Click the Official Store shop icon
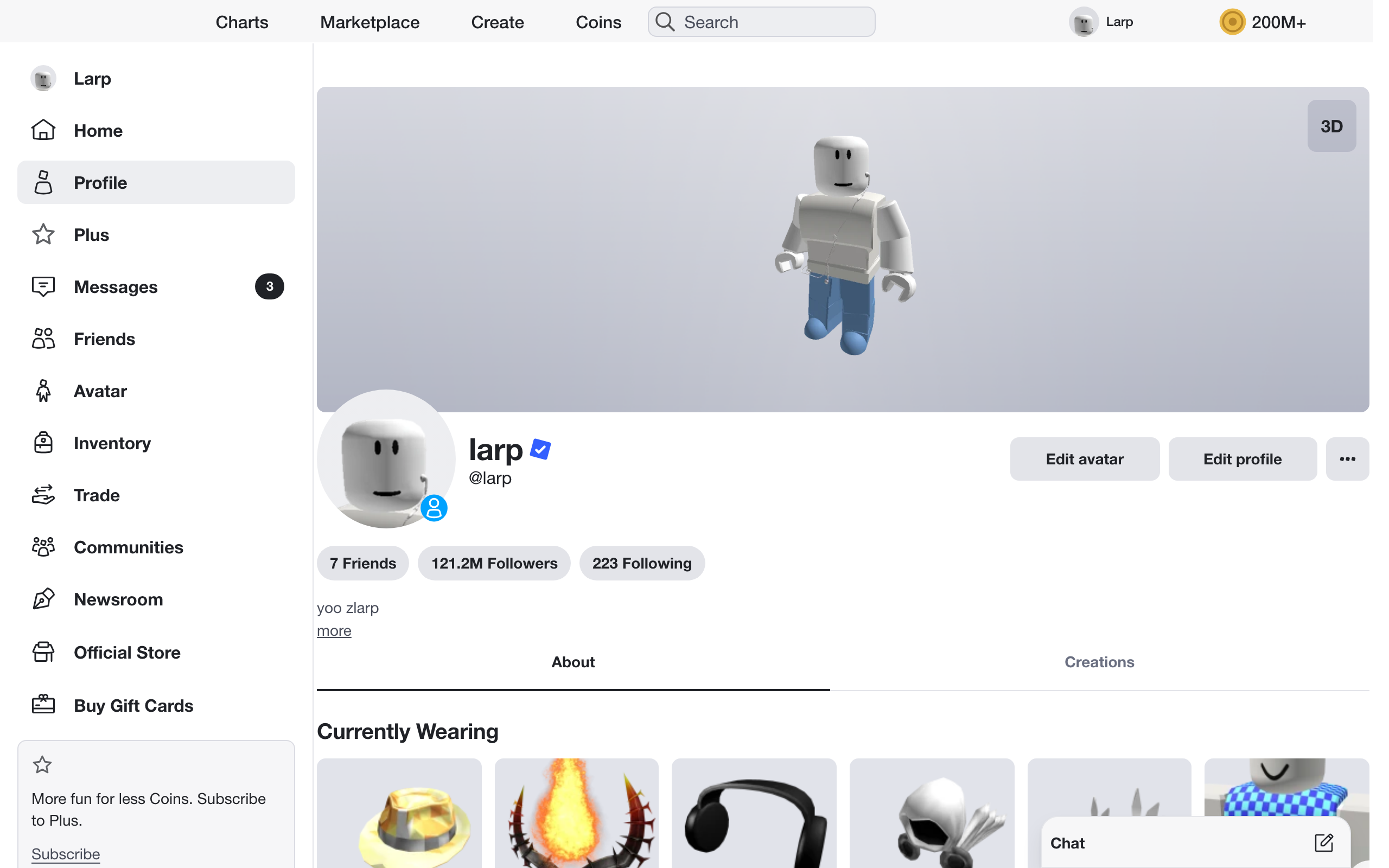This screenshot has width=1389, height=868. 43,652
